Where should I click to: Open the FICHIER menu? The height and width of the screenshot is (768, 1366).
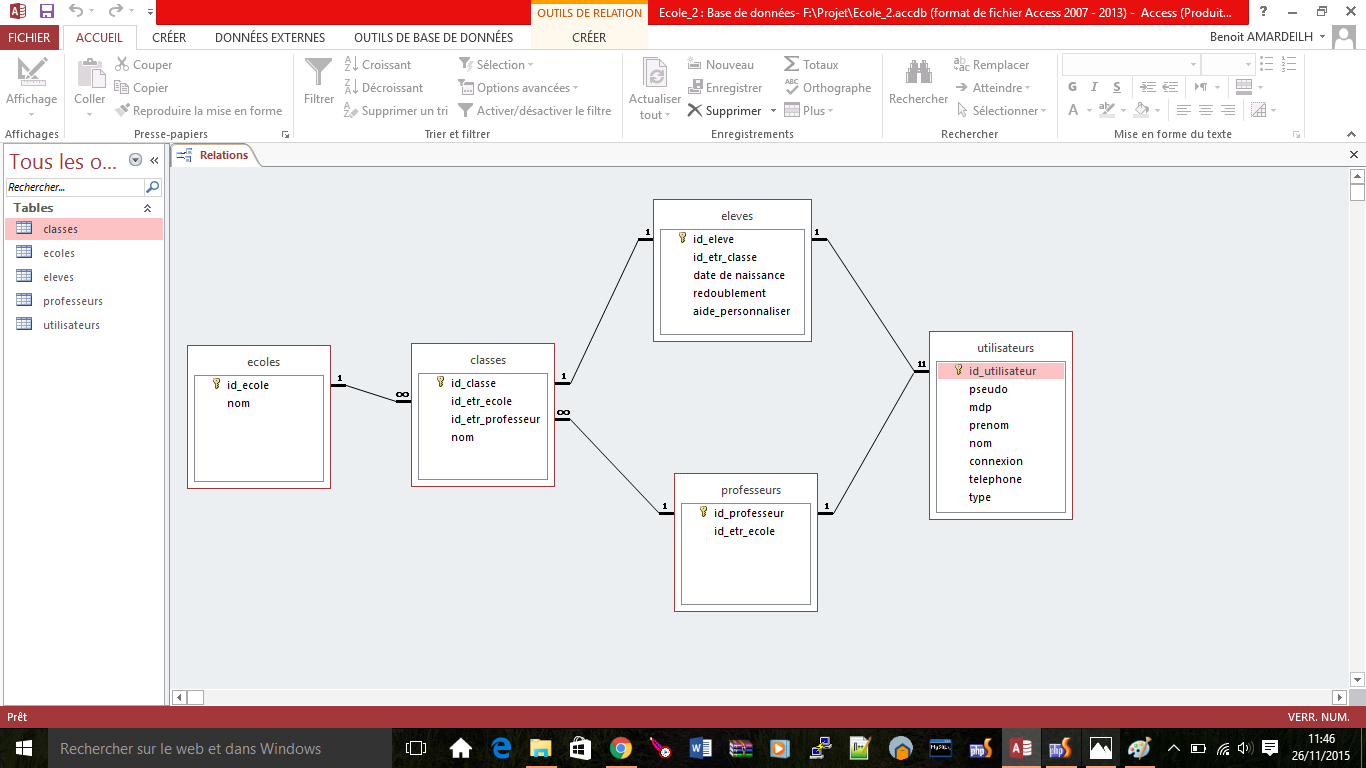(29, 38)
